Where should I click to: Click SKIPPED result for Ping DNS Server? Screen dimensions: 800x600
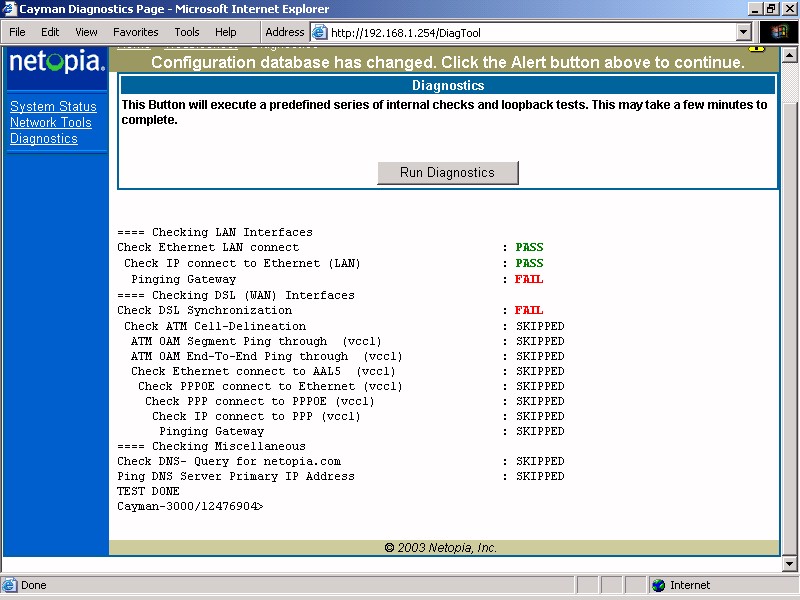click(540, 477)
